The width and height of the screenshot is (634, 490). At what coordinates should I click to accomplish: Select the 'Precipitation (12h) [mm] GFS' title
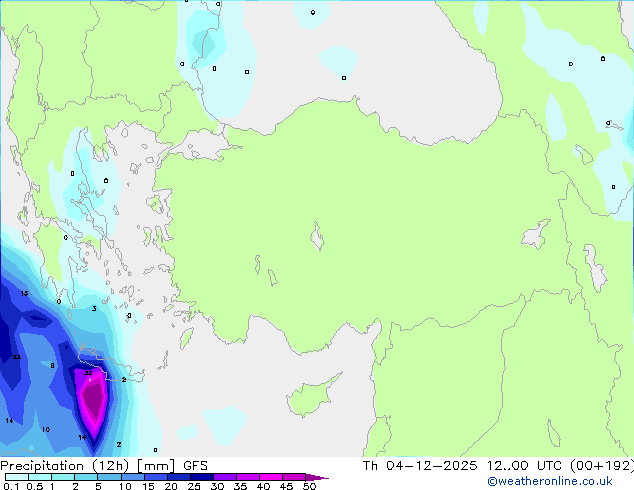click(104, 466)
